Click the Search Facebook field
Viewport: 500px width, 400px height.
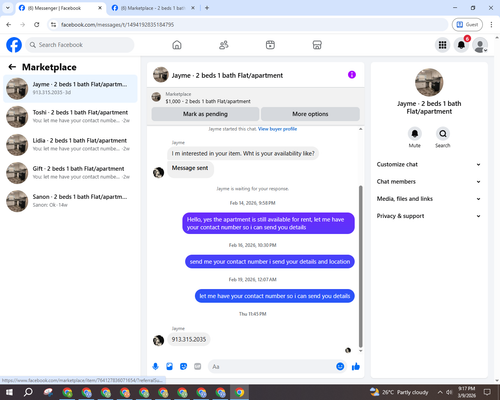tap(80, 45)
